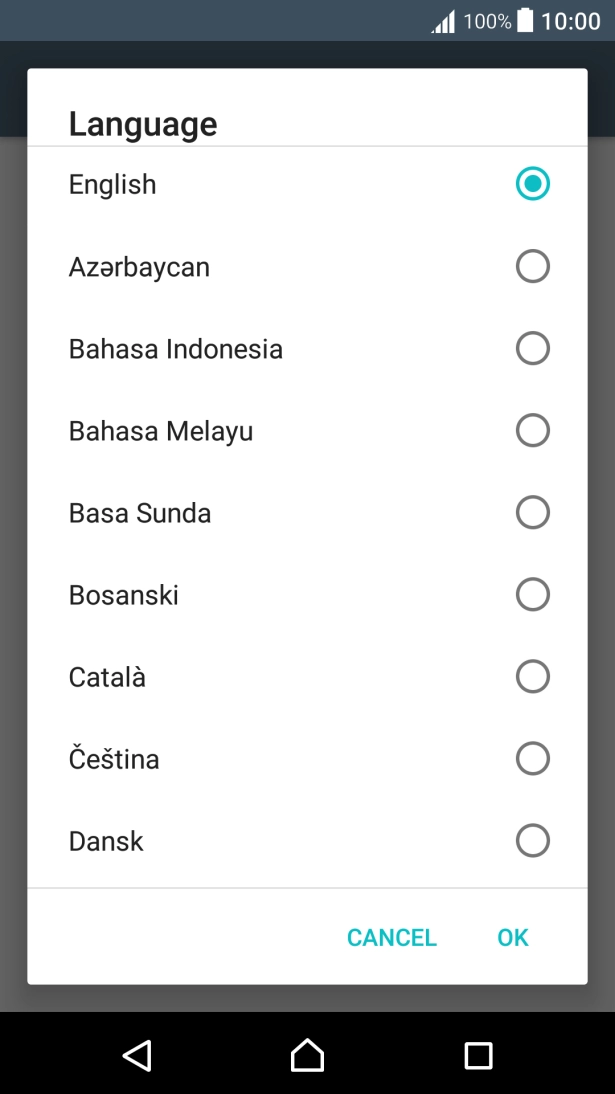Image resolution: width=615 pixels, height=1094 pixels.
Task: Tap the 10:00 clock in status bar
Action: pyautogui.click(x=570, y=21)
